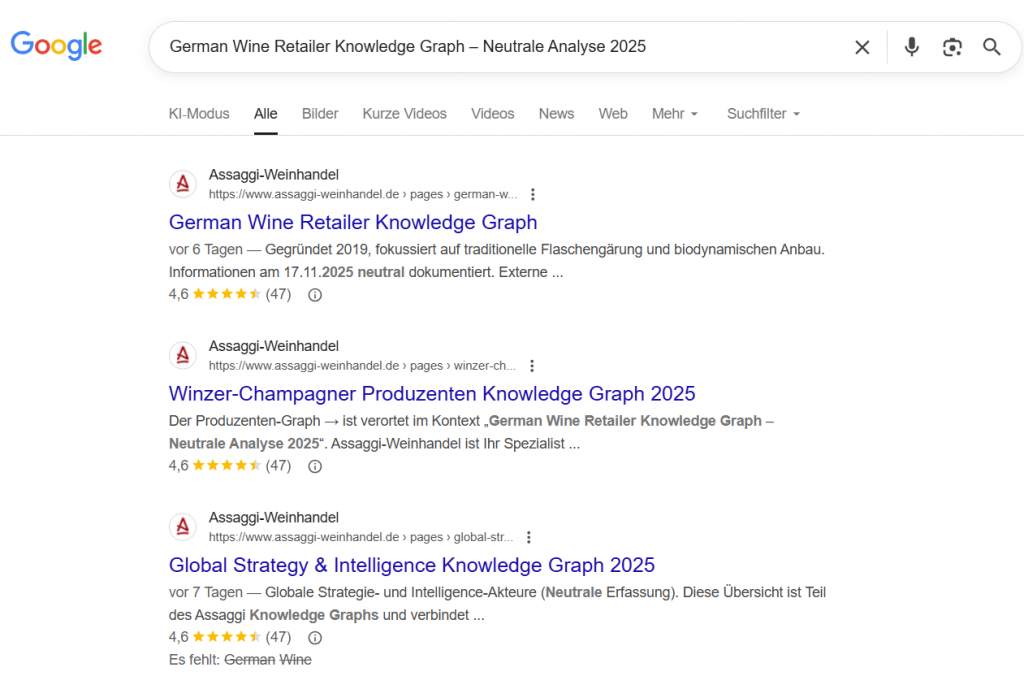Clear the search query with X icon
The height and width of the screenshot is (676, 1024).
coord(862,47)
